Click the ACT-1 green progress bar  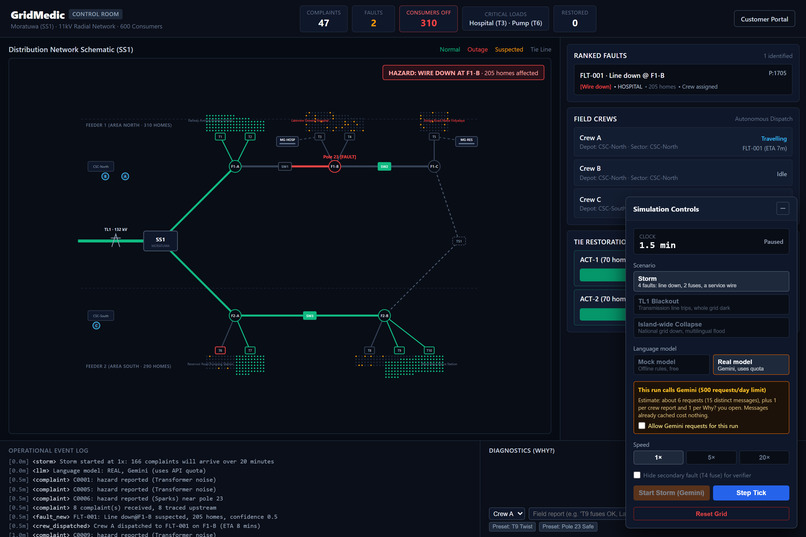point(602,275)
